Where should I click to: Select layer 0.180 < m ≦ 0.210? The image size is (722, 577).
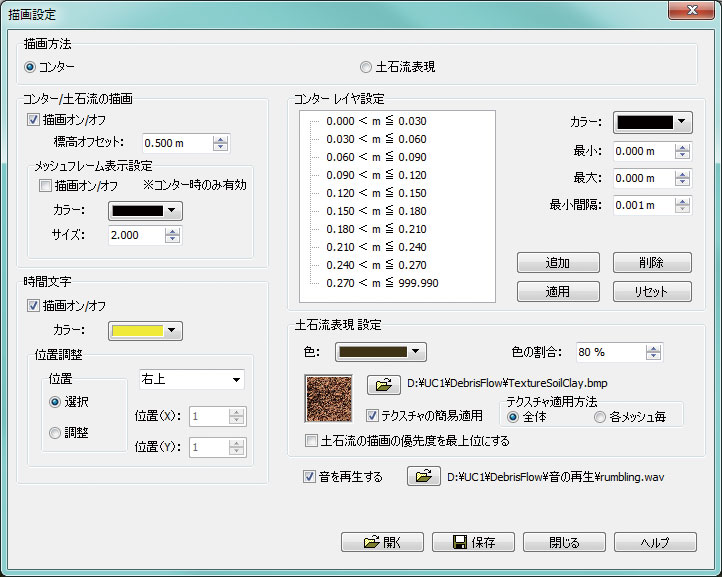[376, 229]
